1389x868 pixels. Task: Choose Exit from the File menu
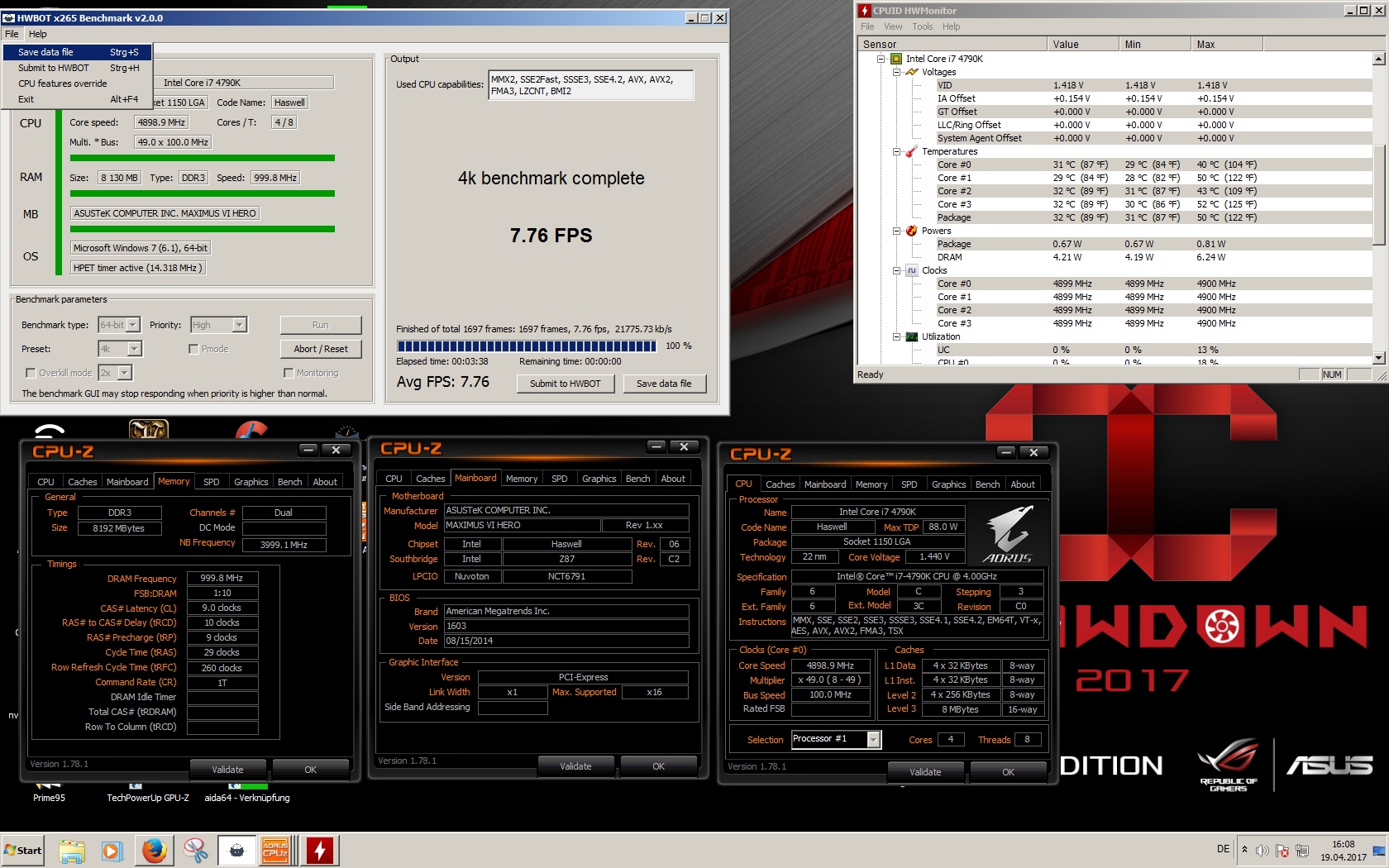point(78,99)
